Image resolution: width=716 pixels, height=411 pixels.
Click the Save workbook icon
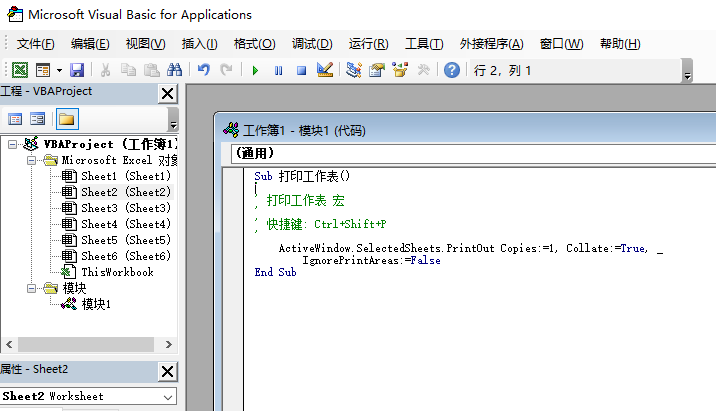tap(77, 70)
